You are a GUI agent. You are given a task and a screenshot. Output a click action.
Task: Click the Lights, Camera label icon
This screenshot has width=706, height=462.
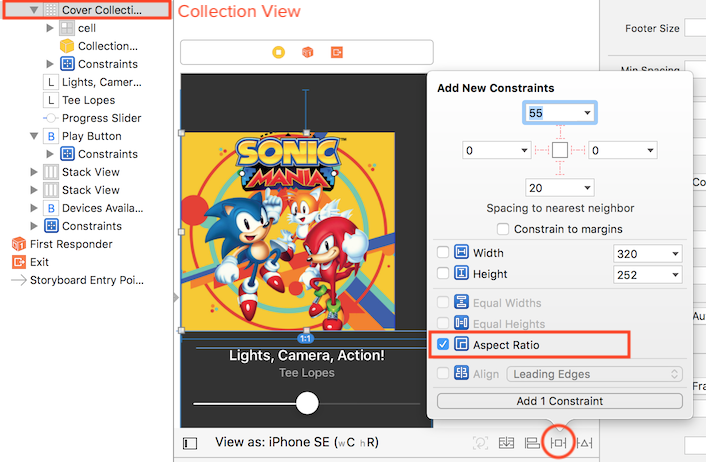point(51,82)
